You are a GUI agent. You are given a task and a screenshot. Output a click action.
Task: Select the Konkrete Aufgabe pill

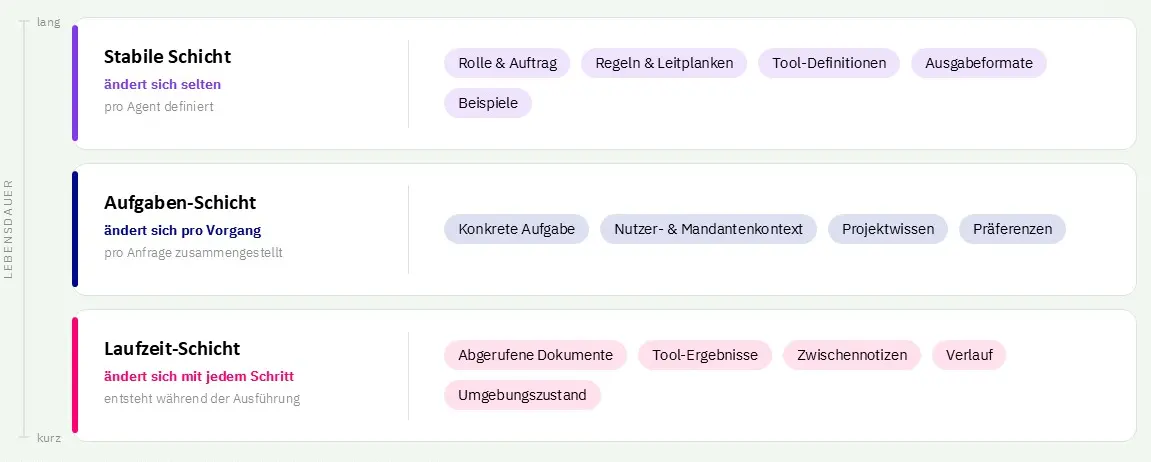point(516,229)
